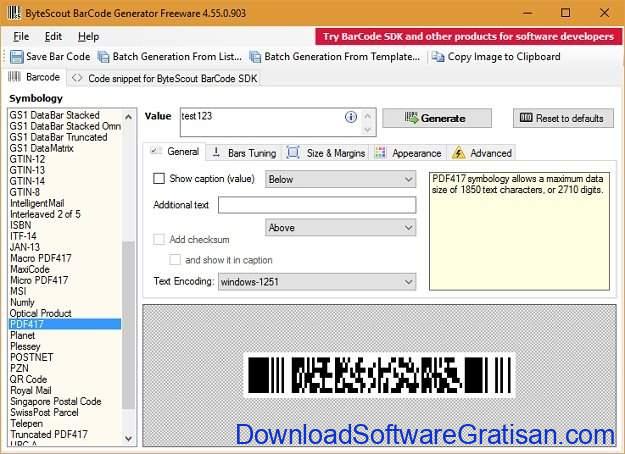Screen dimensions: 625x454
Task: Toggle the Show caption (value) checkbox
Action: pyautogui.click(x=159, y=178)
